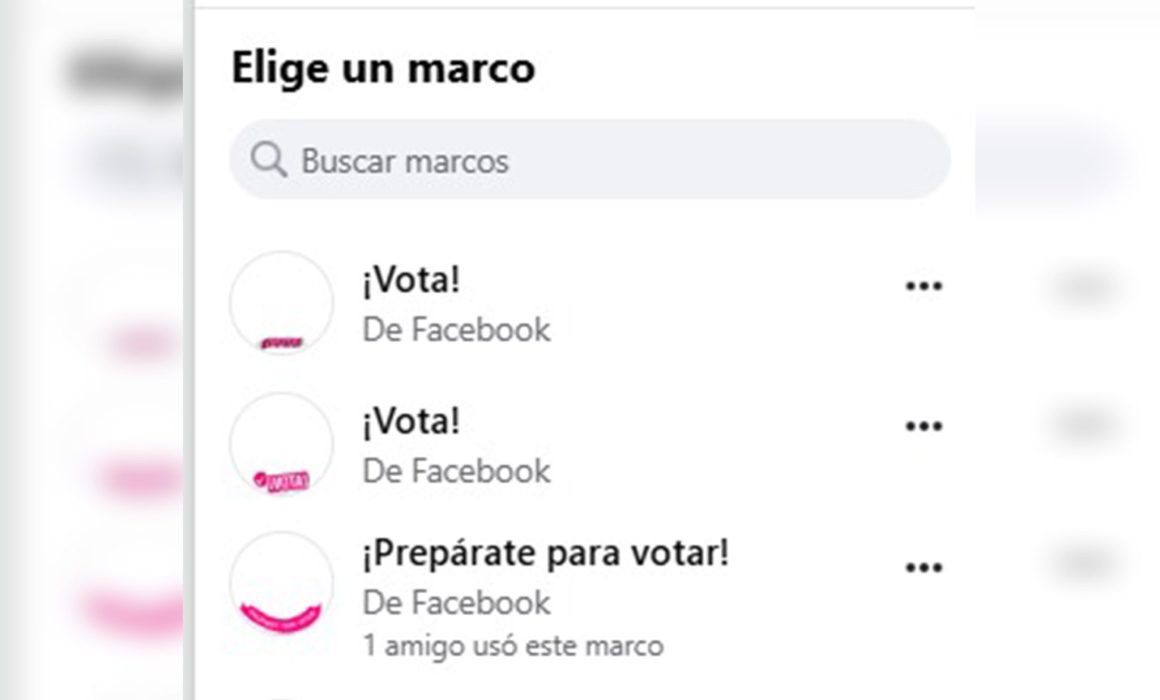Screen dimensions: 1160x700
Task: Click the blurred gray item right of ¡Prepárate para votar!
Action: click(x=1085, y=565)
